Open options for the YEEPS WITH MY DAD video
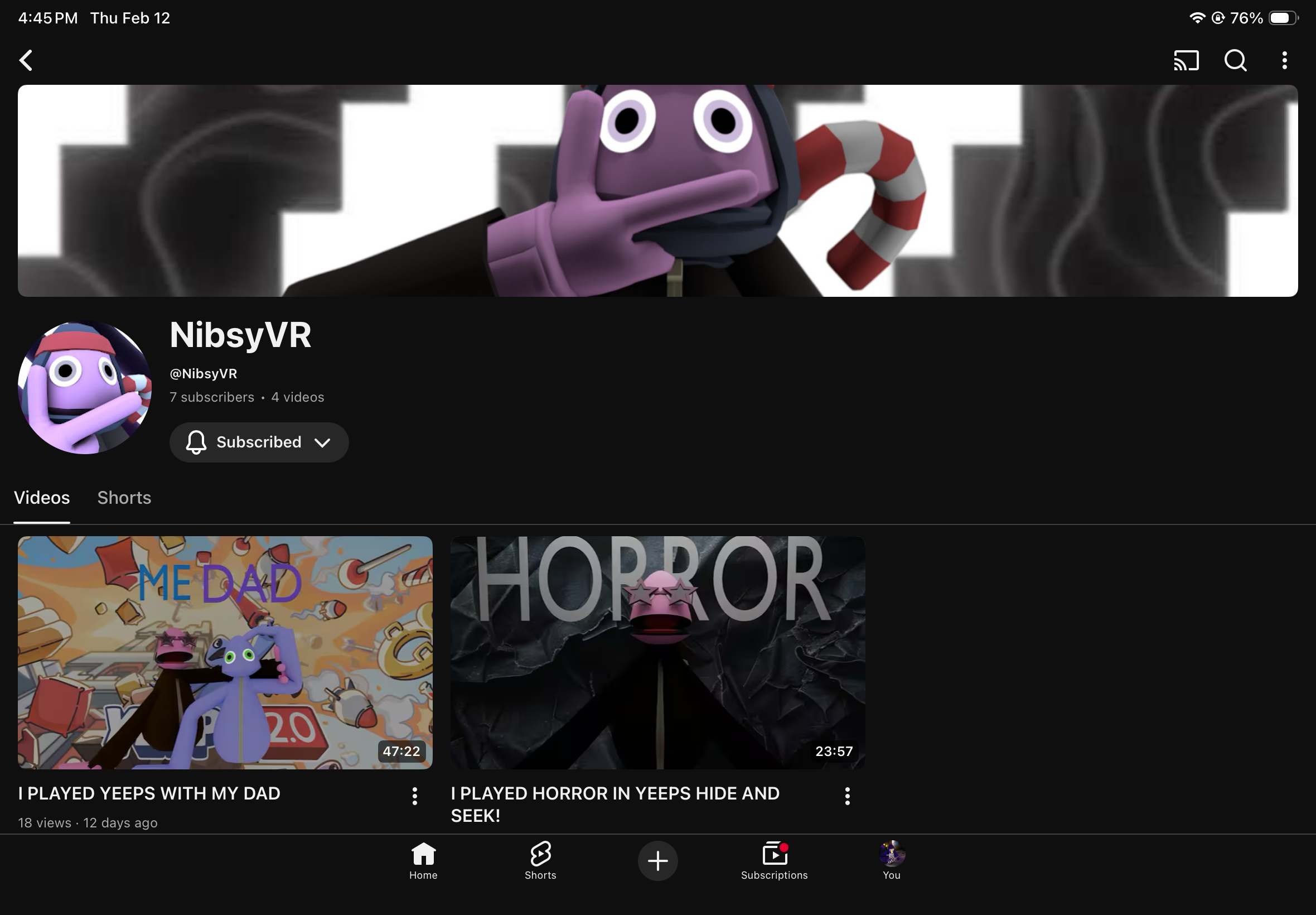This screenshot has height=915, width=1316. click(x=415, y=796)
